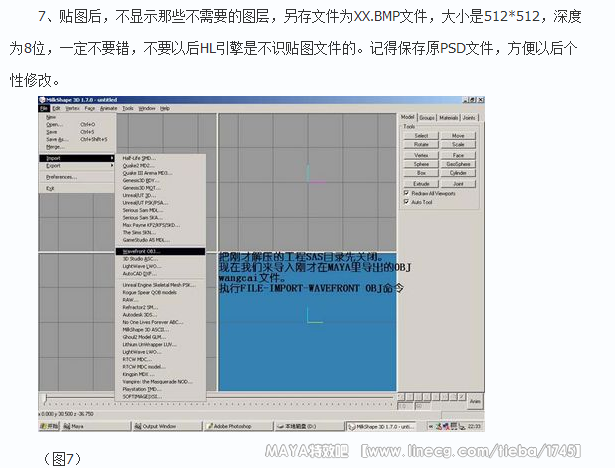Viewport: 615px width, 468px height.
Task: Expand the Export submenu
Action: (x=77, y=166)
